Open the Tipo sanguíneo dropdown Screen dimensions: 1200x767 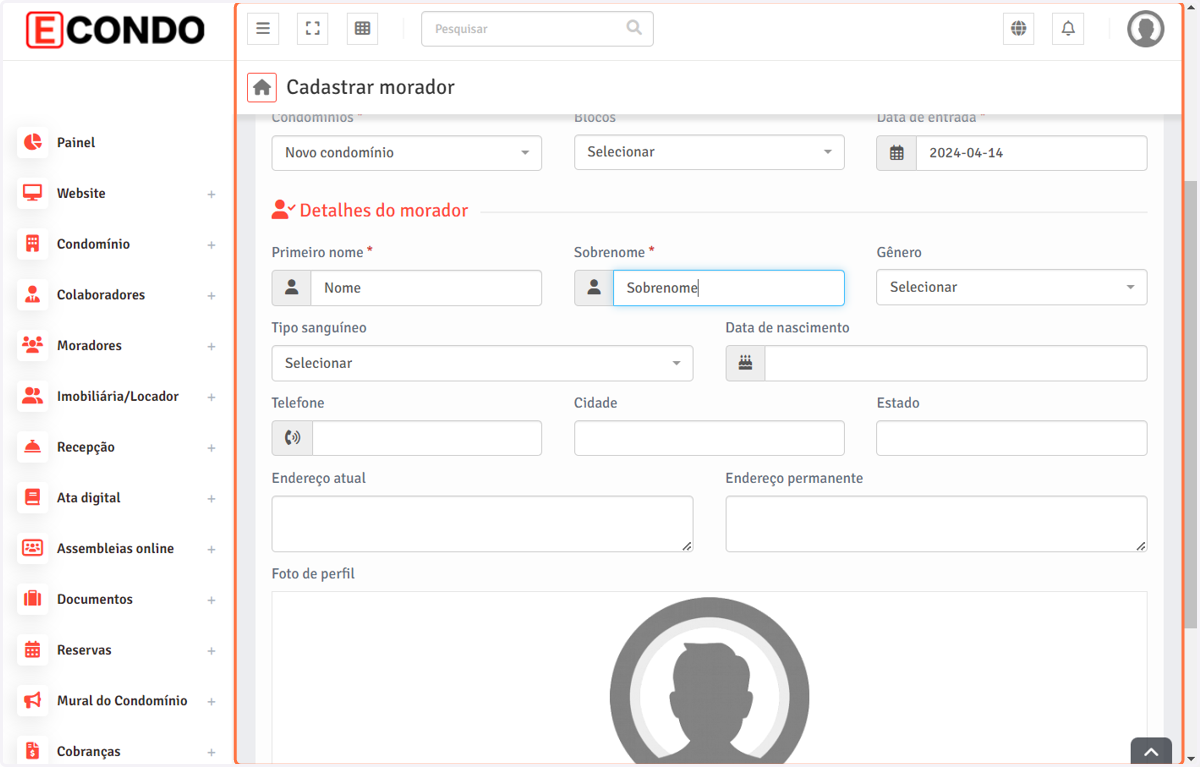[482, 363]
